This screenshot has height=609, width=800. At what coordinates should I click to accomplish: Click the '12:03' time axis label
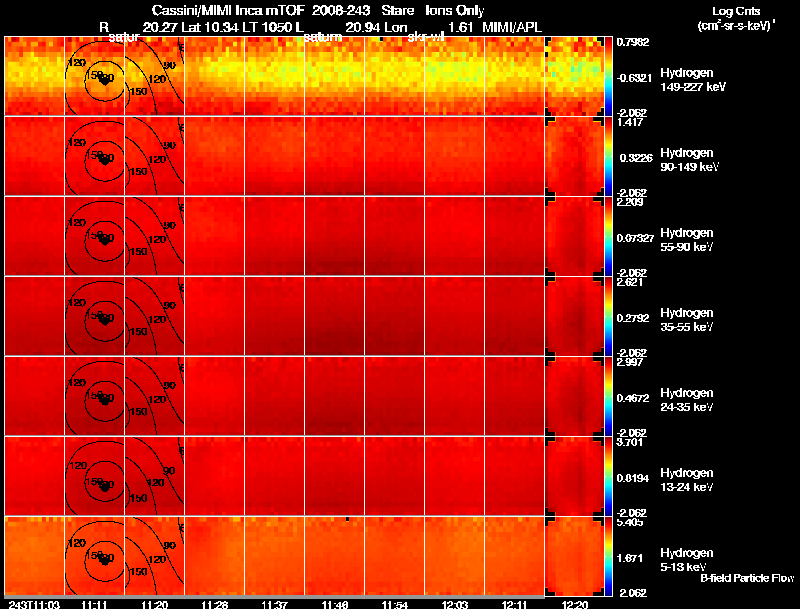(x=455, y=604)
